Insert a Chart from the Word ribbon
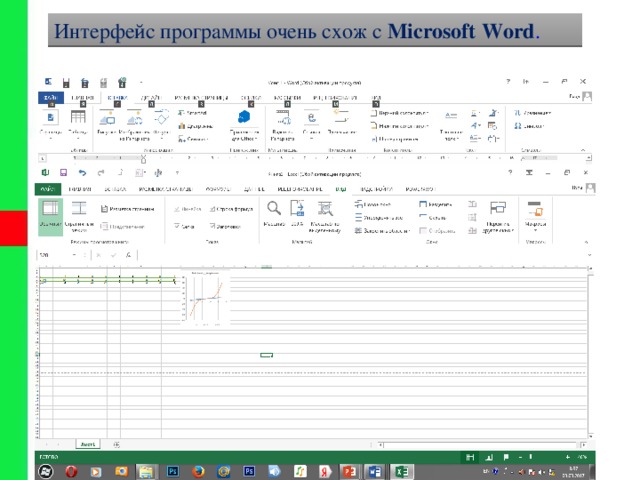The width and height of the screenshot is (640, 480). pyautogui.click(x=196, y=126)
